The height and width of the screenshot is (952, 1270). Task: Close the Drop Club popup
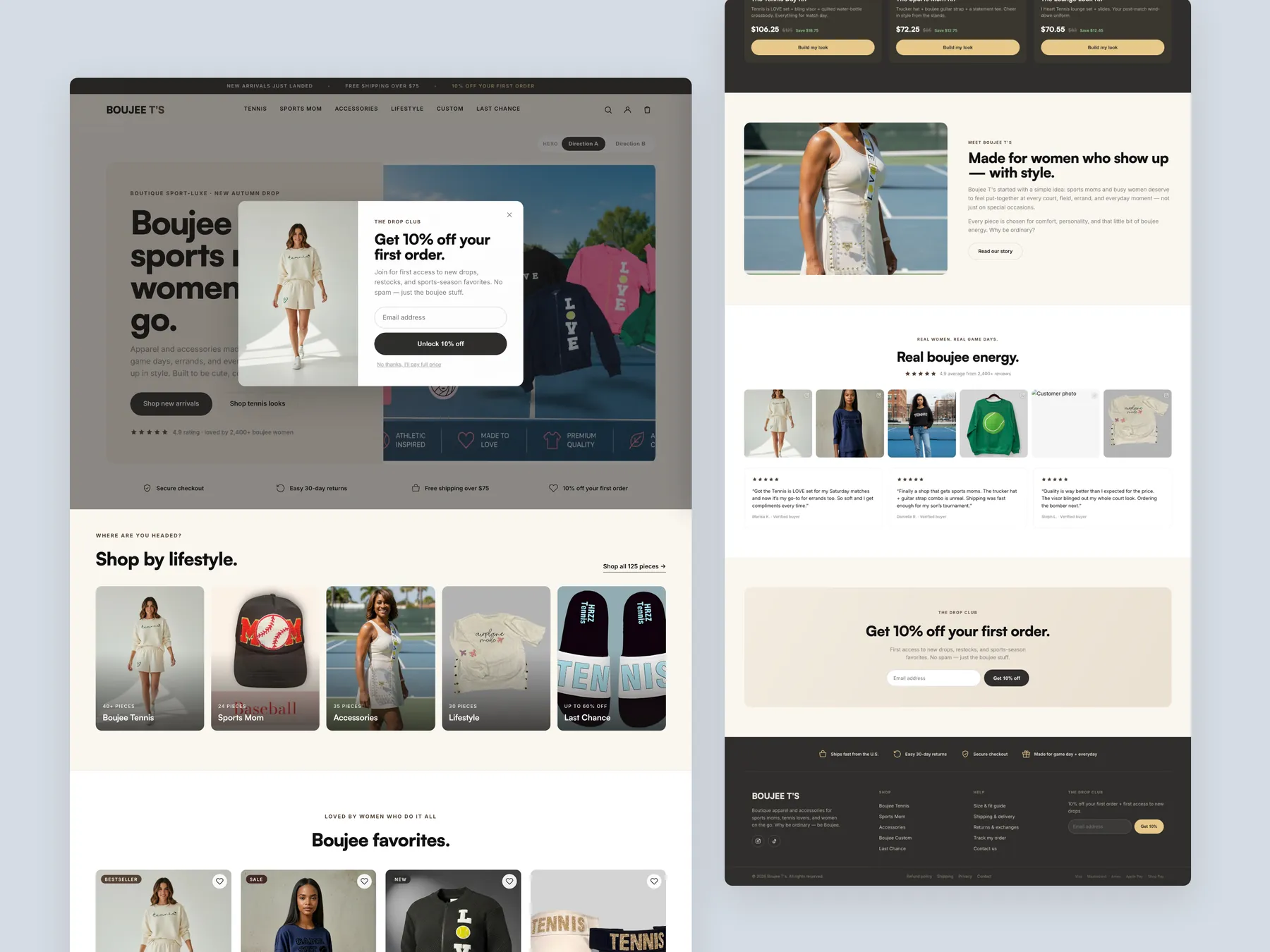tap(509, 215)
